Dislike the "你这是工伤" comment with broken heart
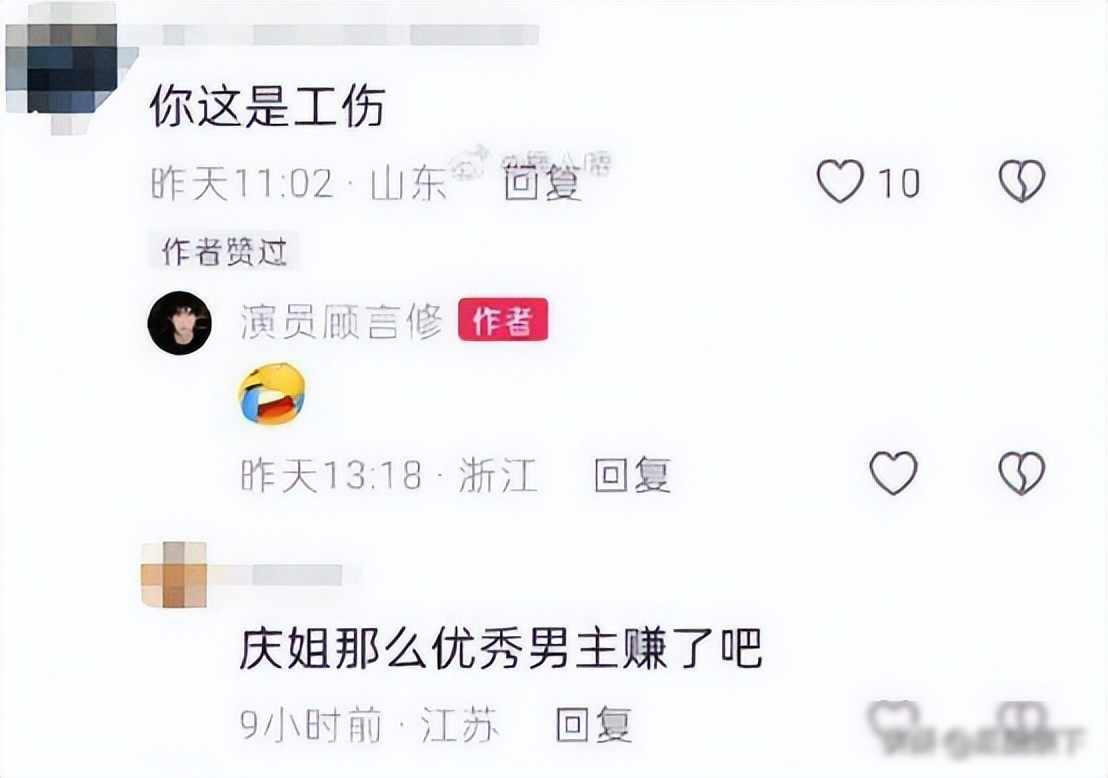1108x778 pixels. point(1022,182)
